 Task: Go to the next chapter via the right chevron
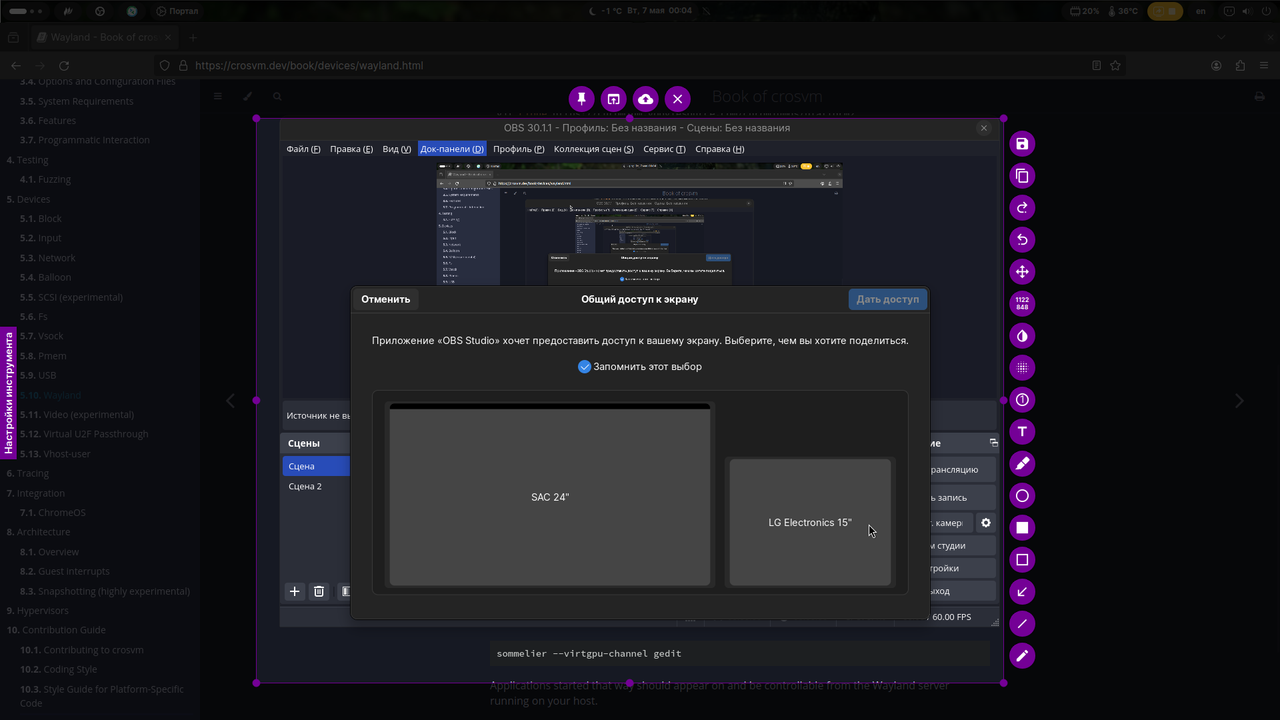(1239, 400)
